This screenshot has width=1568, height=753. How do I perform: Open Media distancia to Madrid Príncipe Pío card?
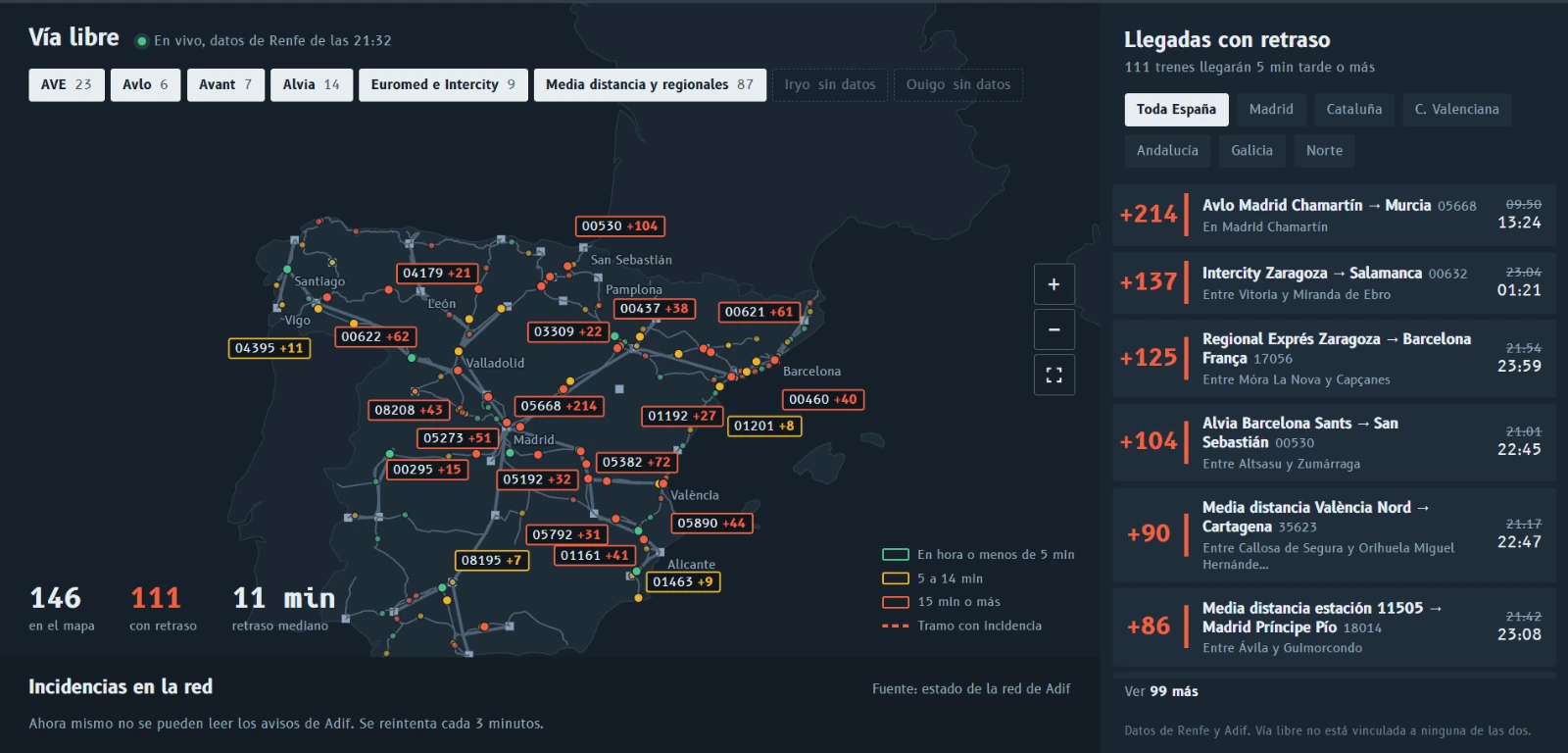click(x=1334, y=627)
